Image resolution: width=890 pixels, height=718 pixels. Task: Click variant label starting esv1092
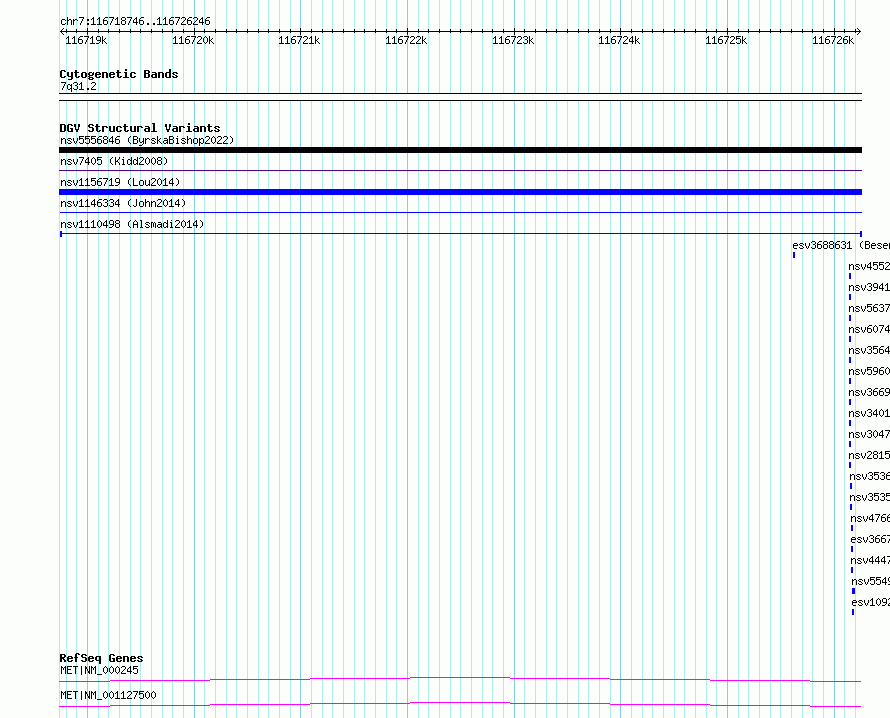[x=871, y=602]
